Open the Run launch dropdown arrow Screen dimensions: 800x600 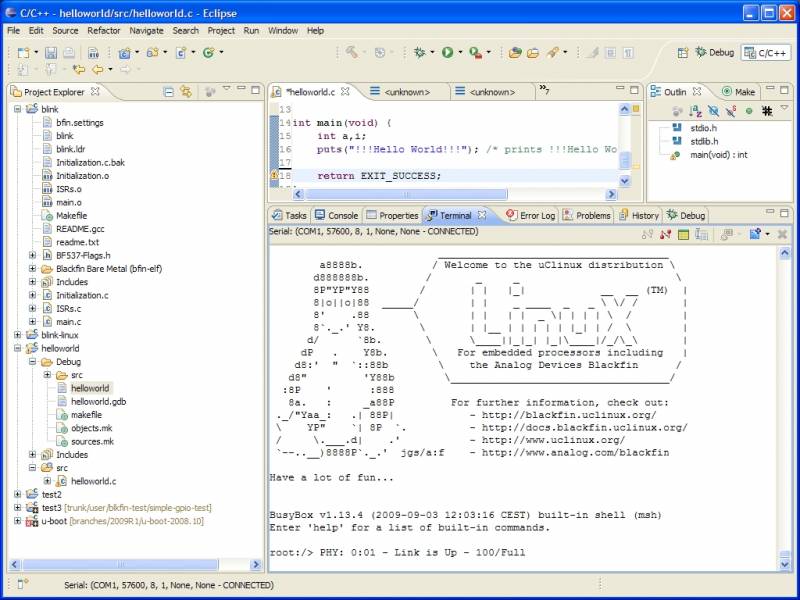[460, 52]
